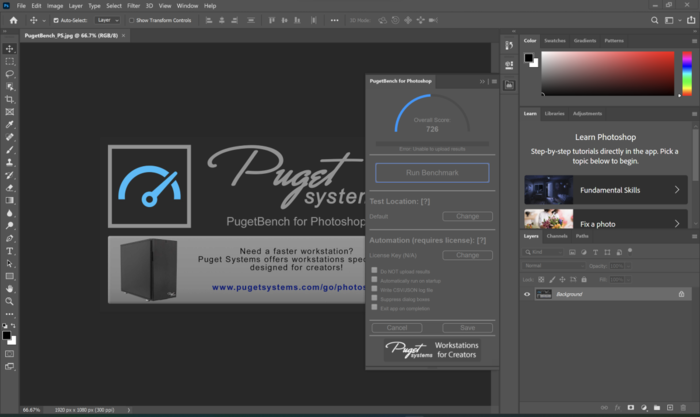Open the Color panel menu

[694, 41]
